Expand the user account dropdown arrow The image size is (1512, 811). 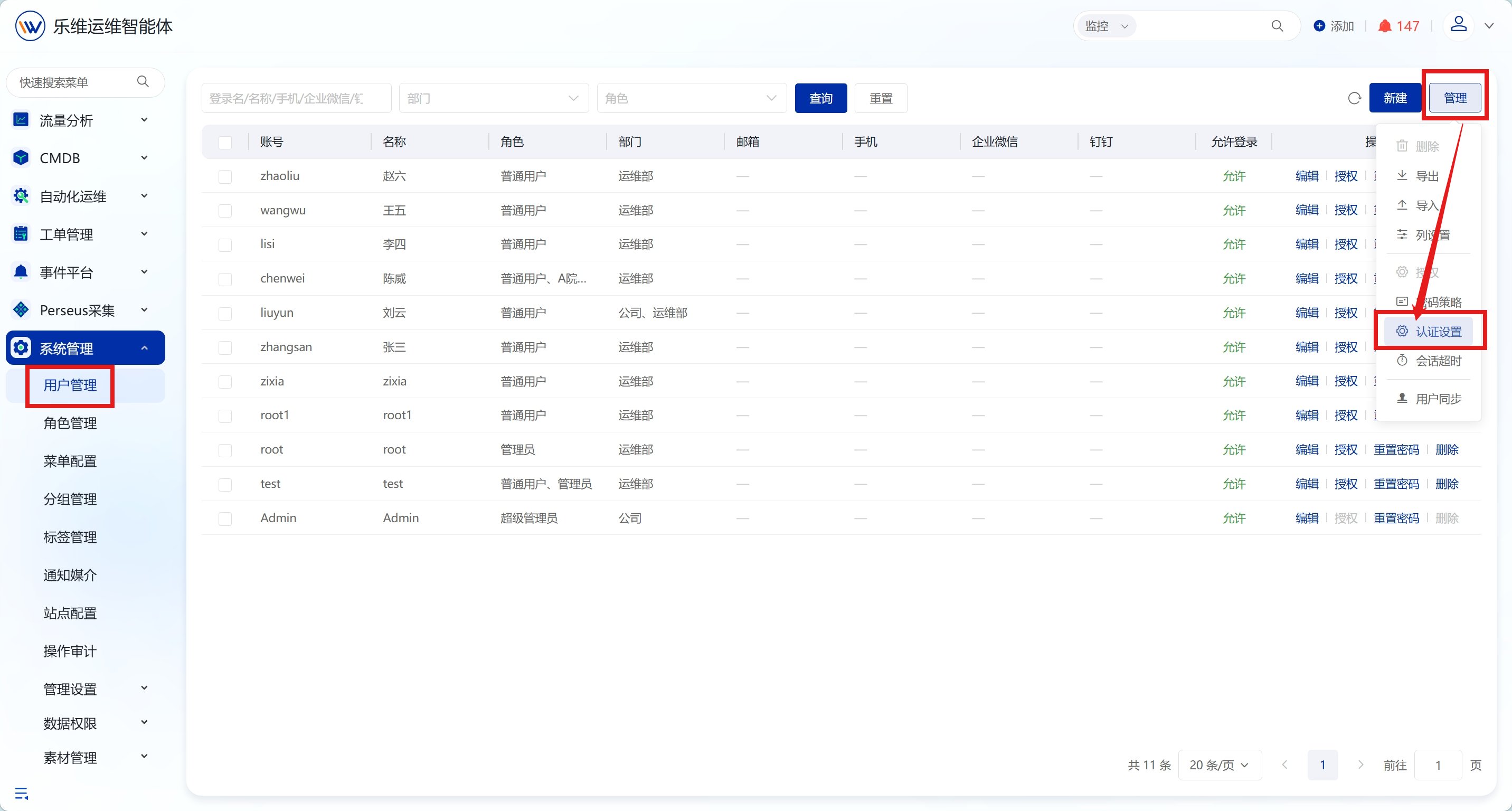[1489, 26]
